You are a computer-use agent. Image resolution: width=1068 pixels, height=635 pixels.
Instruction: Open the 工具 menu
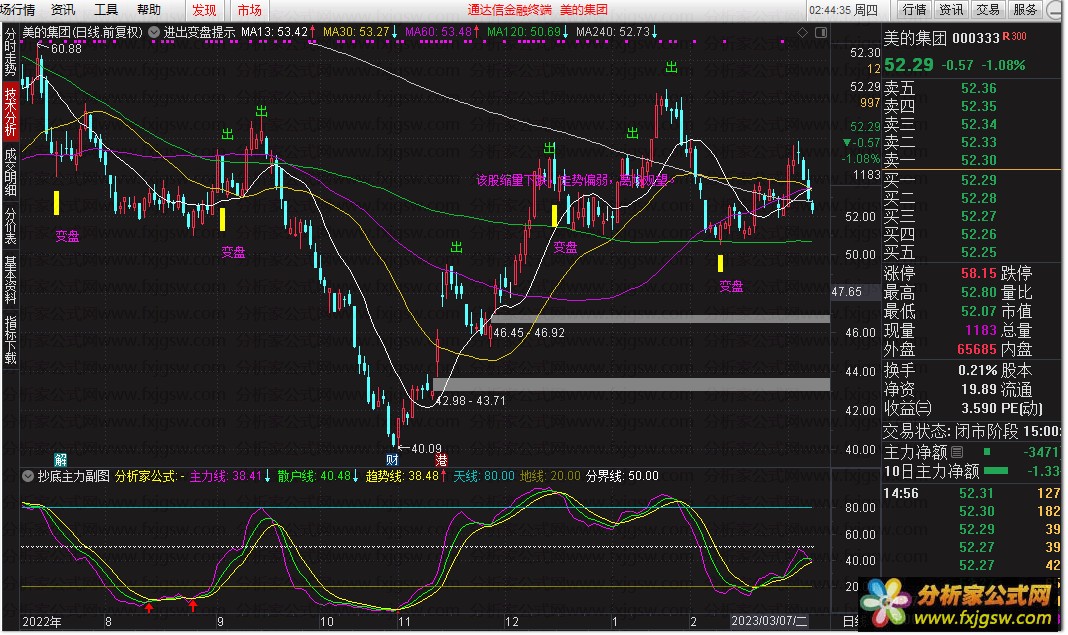coord(106,10)
